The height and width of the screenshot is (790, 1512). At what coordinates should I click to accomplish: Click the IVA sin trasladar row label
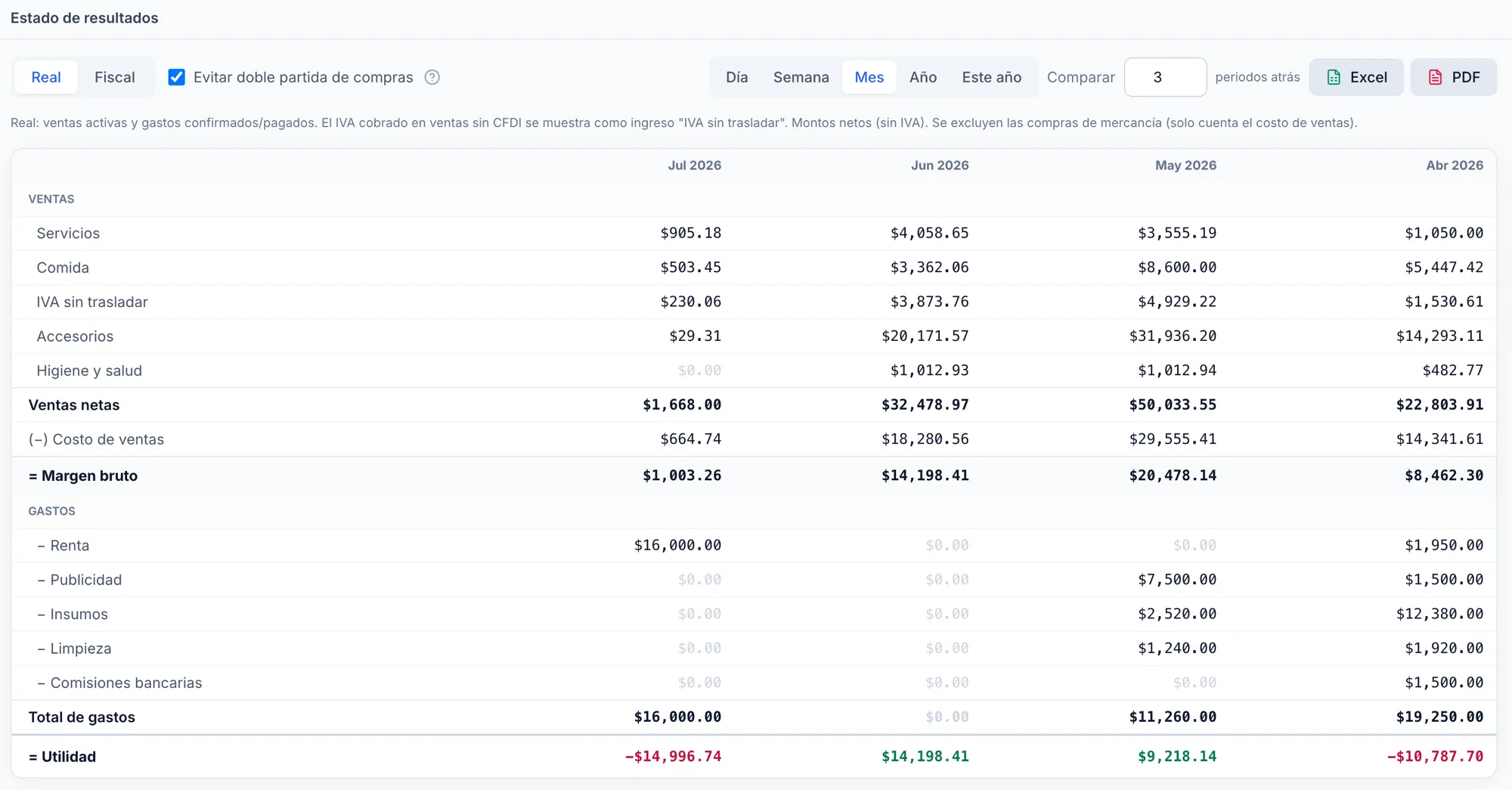(x=92, y=302)
